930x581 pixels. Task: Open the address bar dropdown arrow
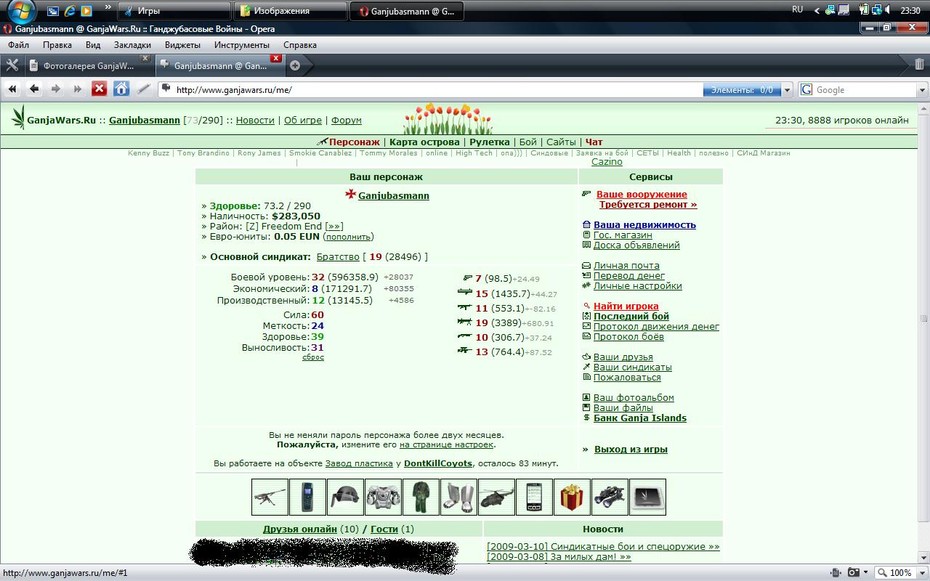[787, 90]
